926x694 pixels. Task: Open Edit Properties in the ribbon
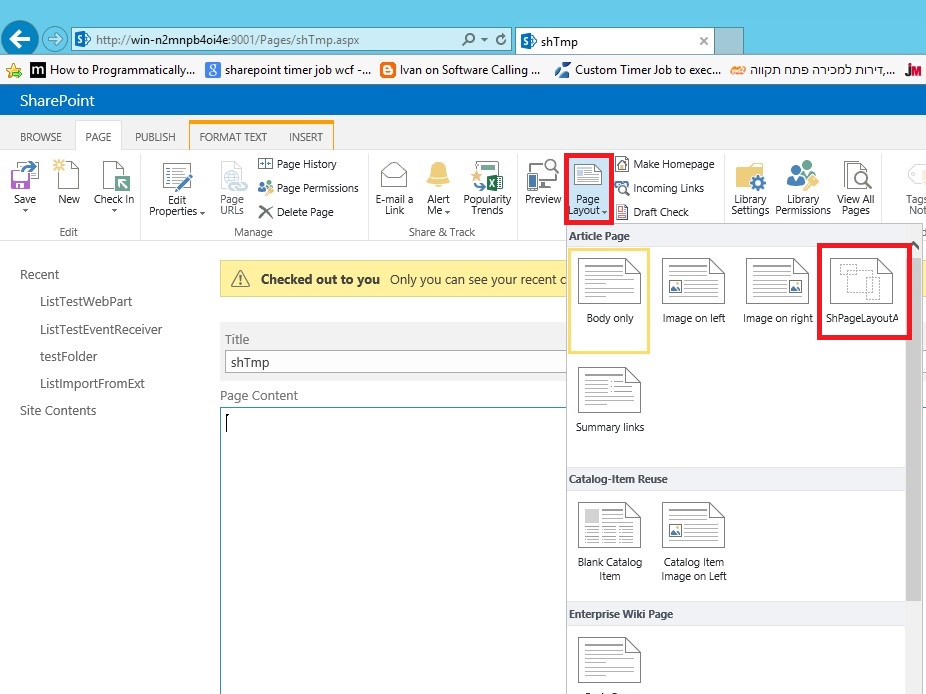[x=177, y=190]
